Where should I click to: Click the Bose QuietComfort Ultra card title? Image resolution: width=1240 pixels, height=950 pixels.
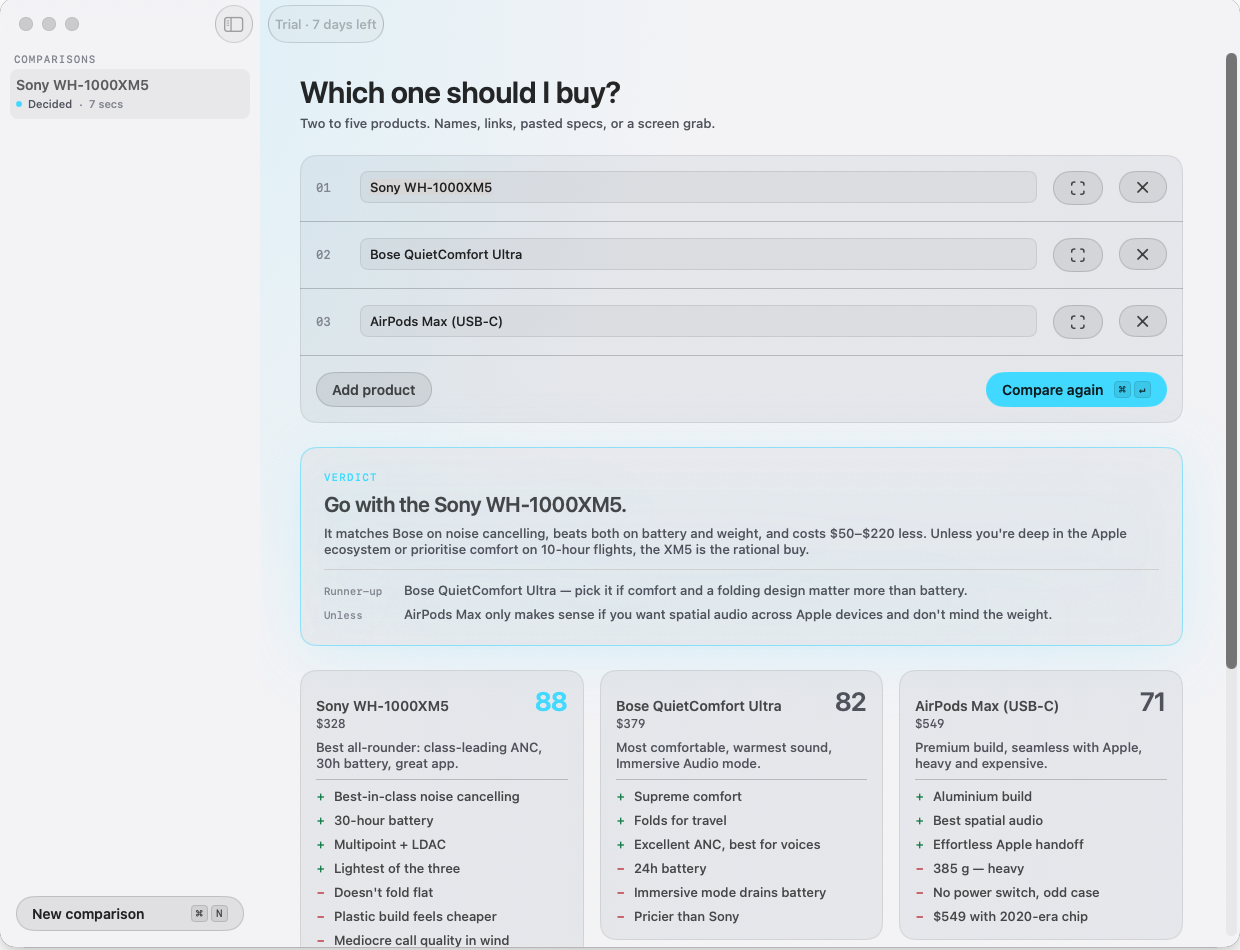[x=699, y=706]
